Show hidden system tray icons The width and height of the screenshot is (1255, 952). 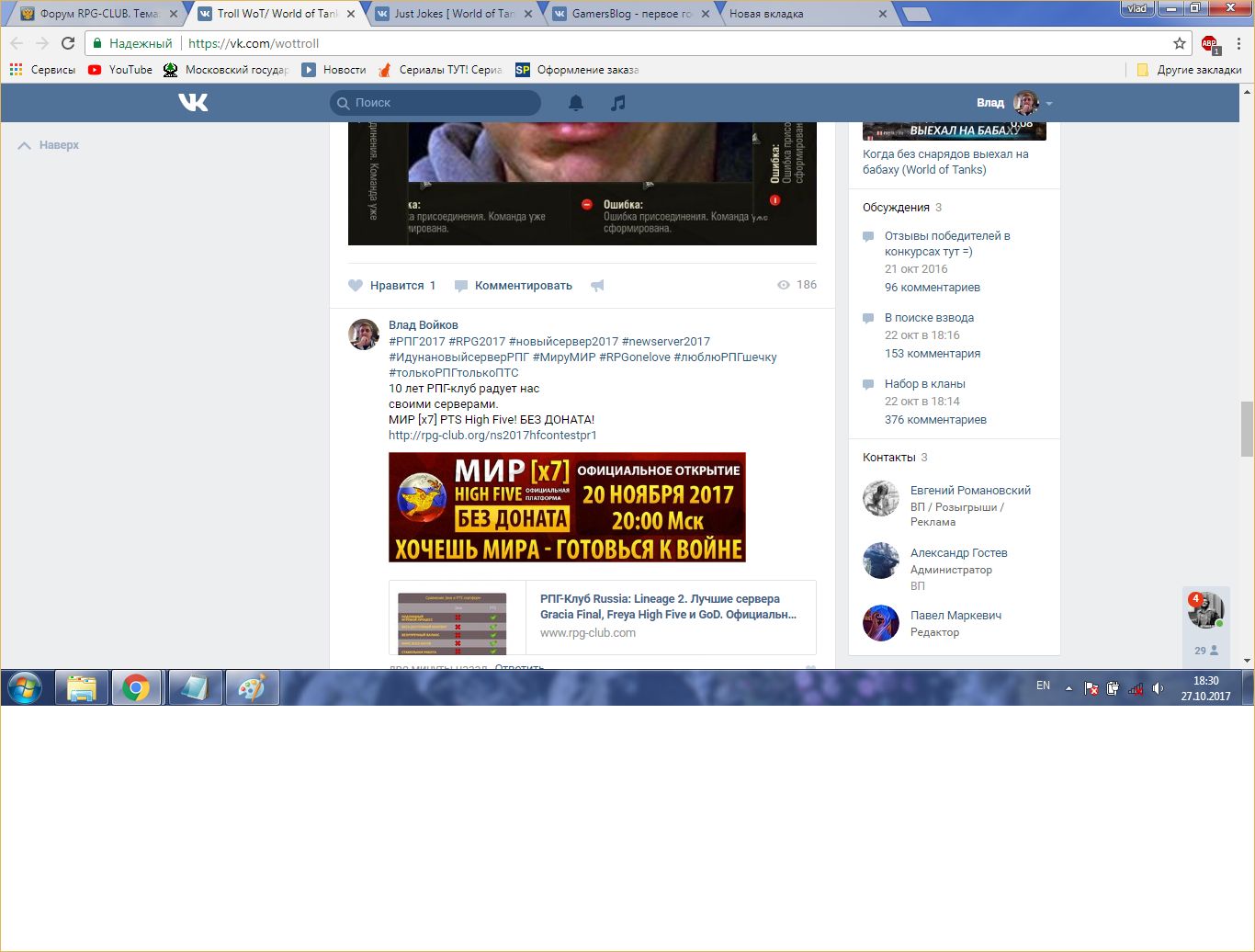(1068, 688)
